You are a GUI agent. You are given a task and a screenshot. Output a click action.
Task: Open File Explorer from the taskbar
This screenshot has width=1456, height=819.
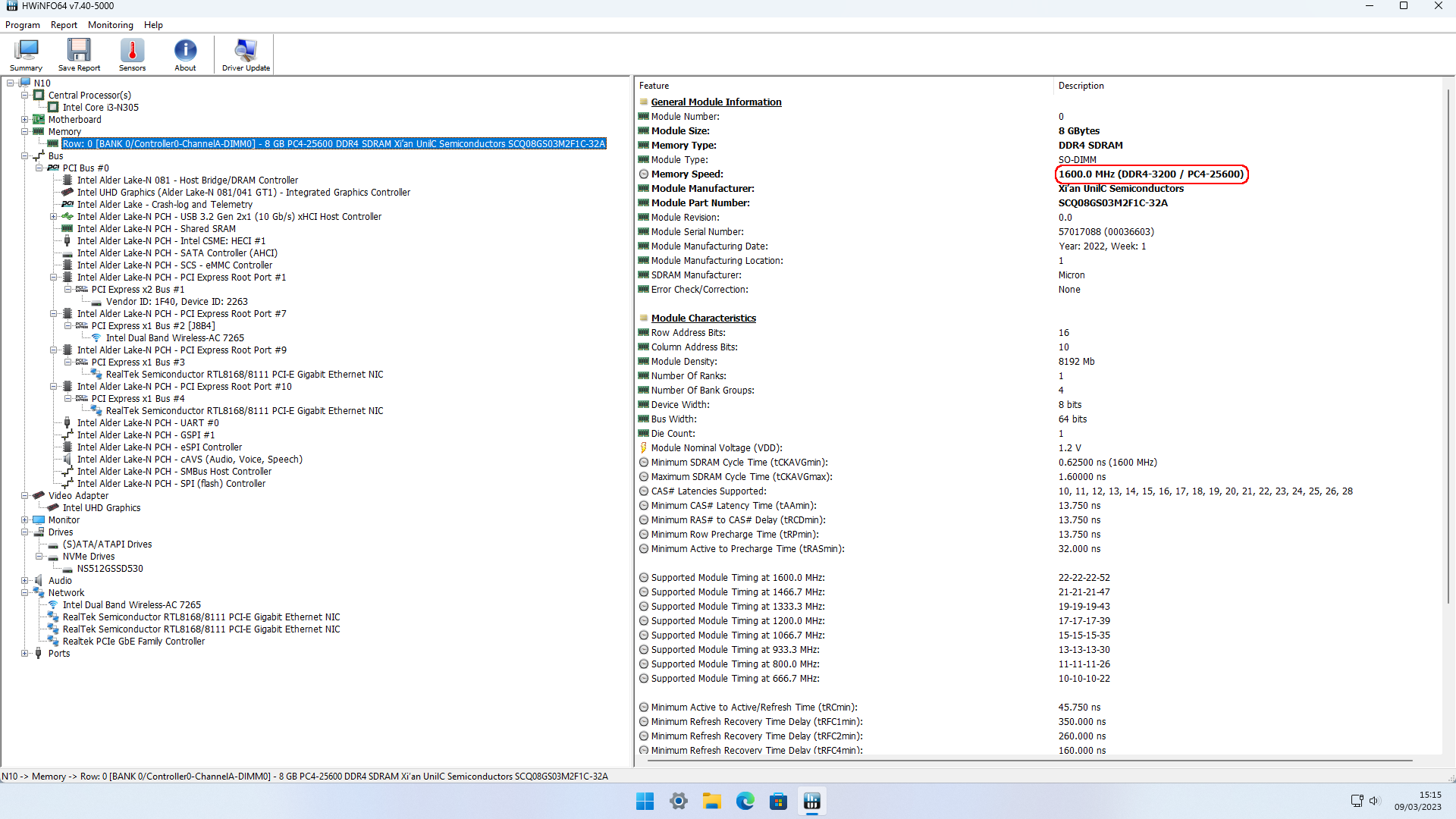(712, 801)
